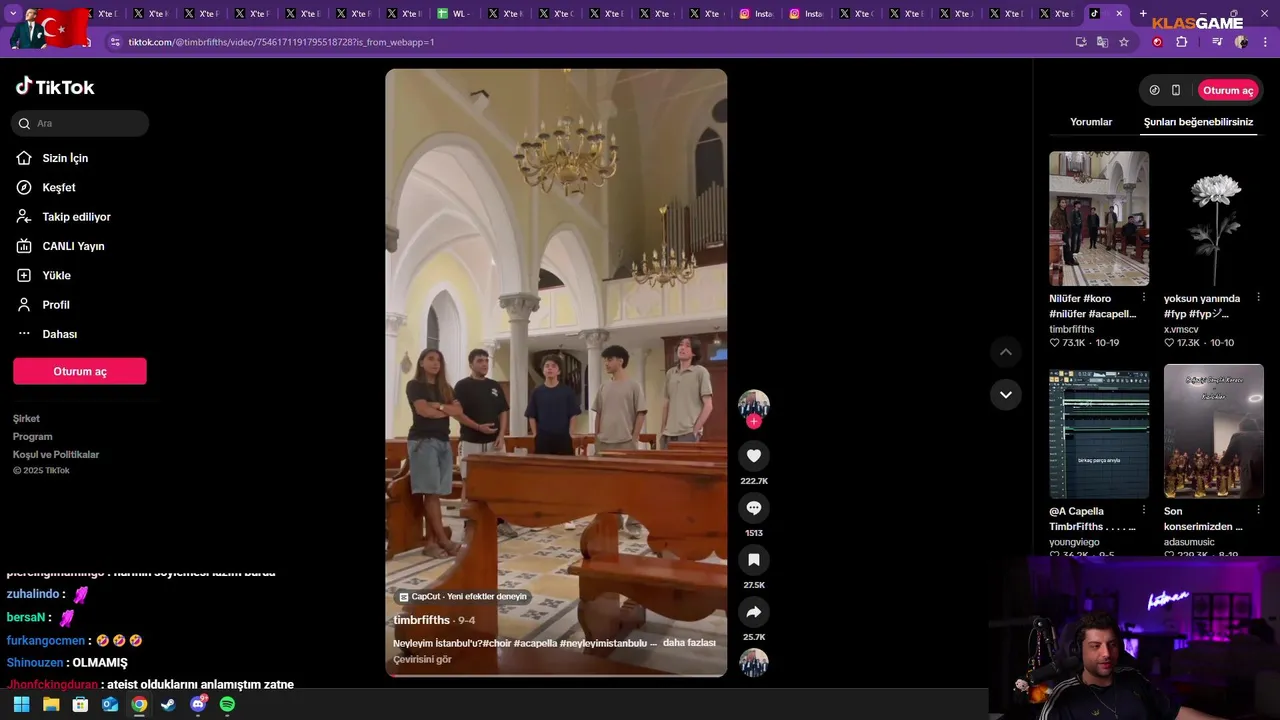The image size is (1280, 720).
Task: Open the timbrfifths username on the video
Action: pyautogui.click(x=421, y=620)
